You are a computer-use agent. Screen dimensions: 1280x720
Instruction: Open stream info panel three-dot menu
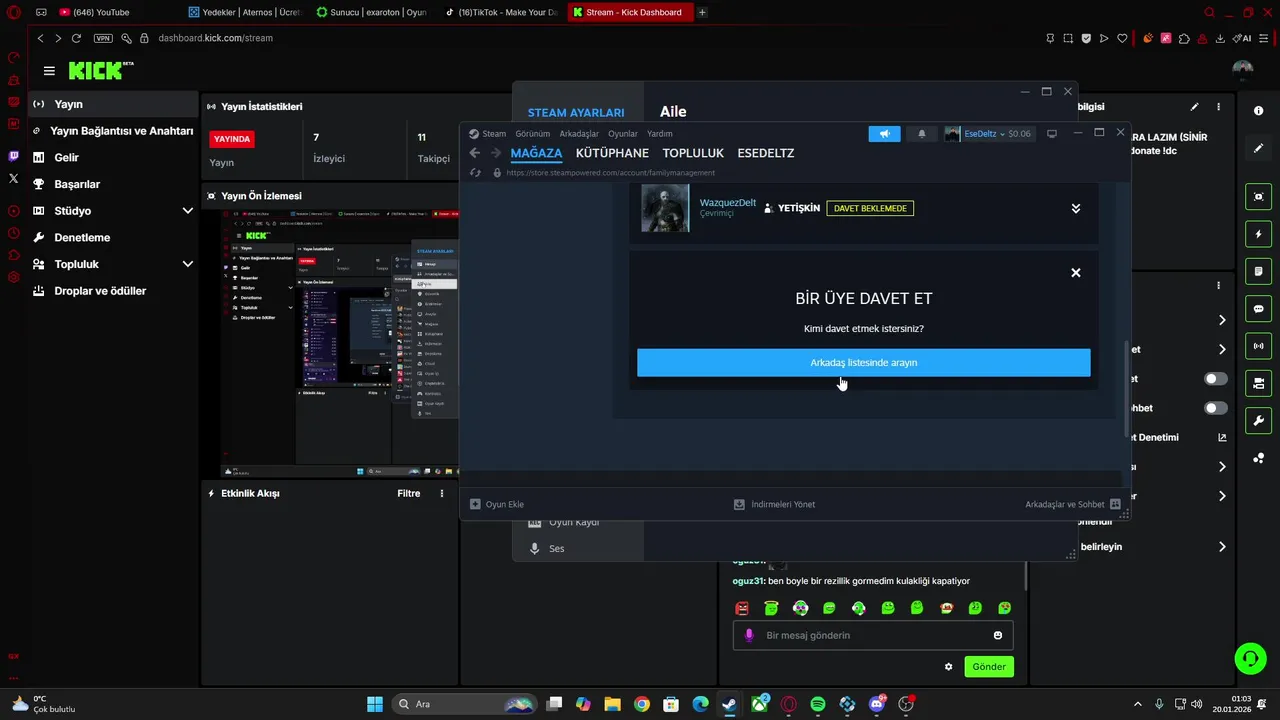coord(1218,106)
